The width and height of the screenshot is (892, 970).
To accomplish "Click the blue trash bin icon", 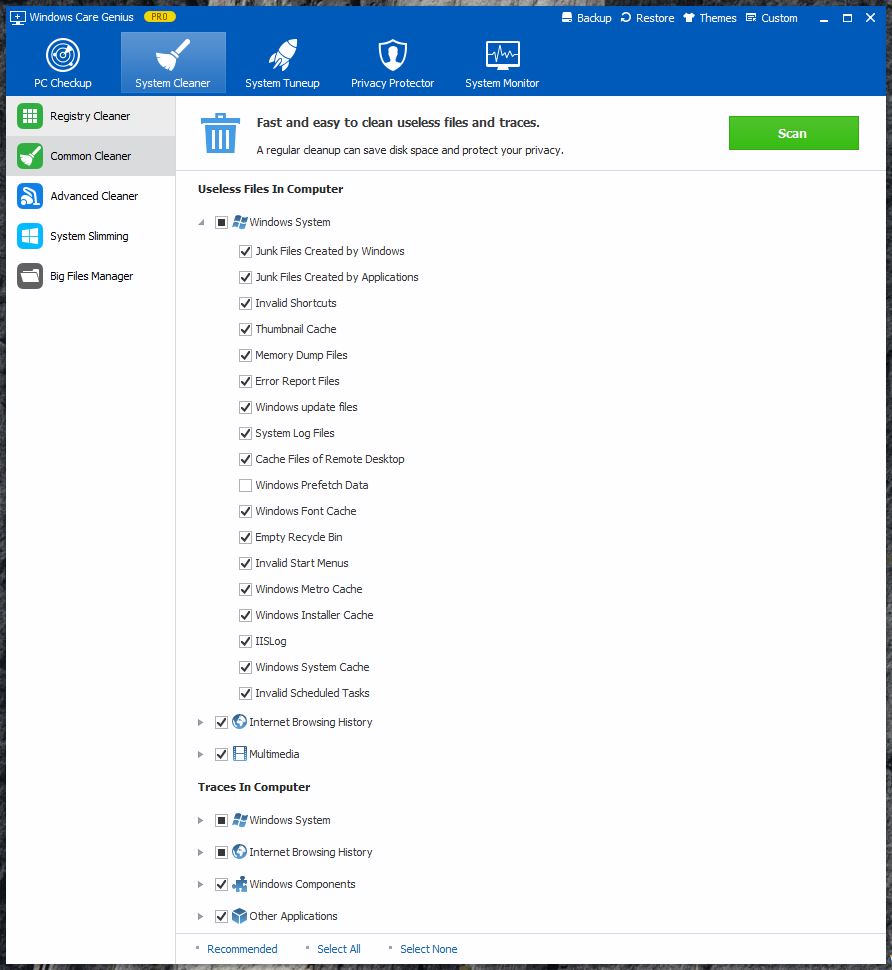I will click(x=220, y=133).
